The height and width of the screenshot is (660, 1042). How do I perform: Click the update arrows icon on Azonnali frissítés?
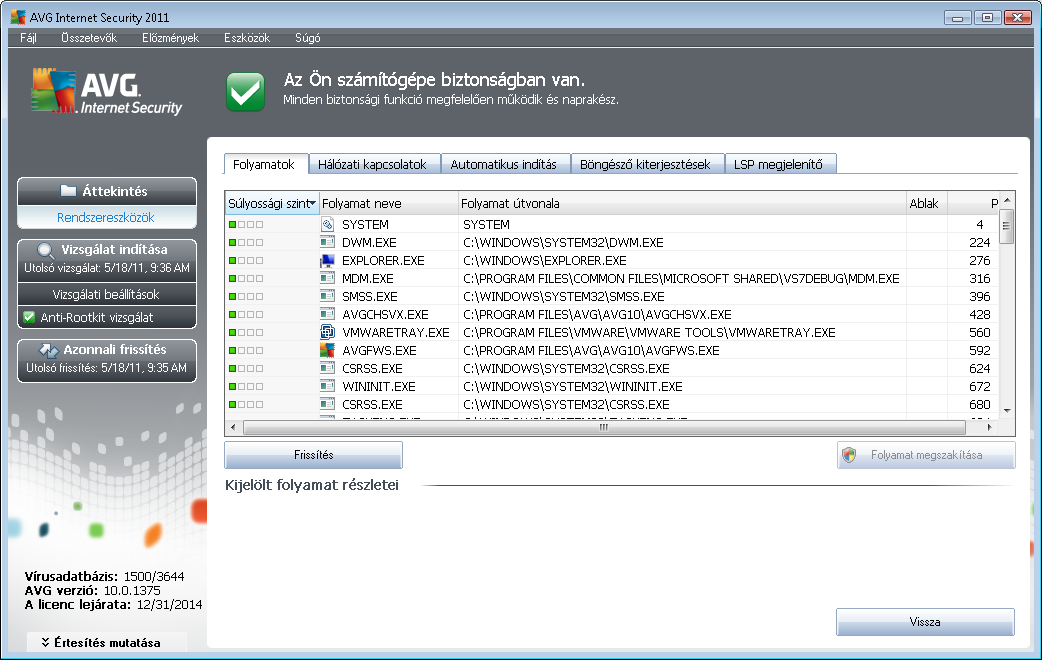point(49,350)
